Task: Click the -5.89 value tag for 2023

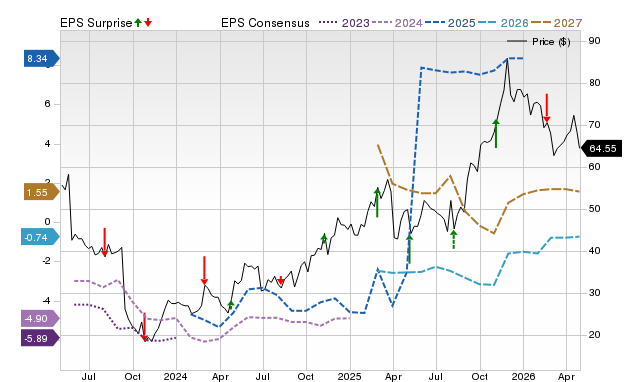Action: [40, 339]
